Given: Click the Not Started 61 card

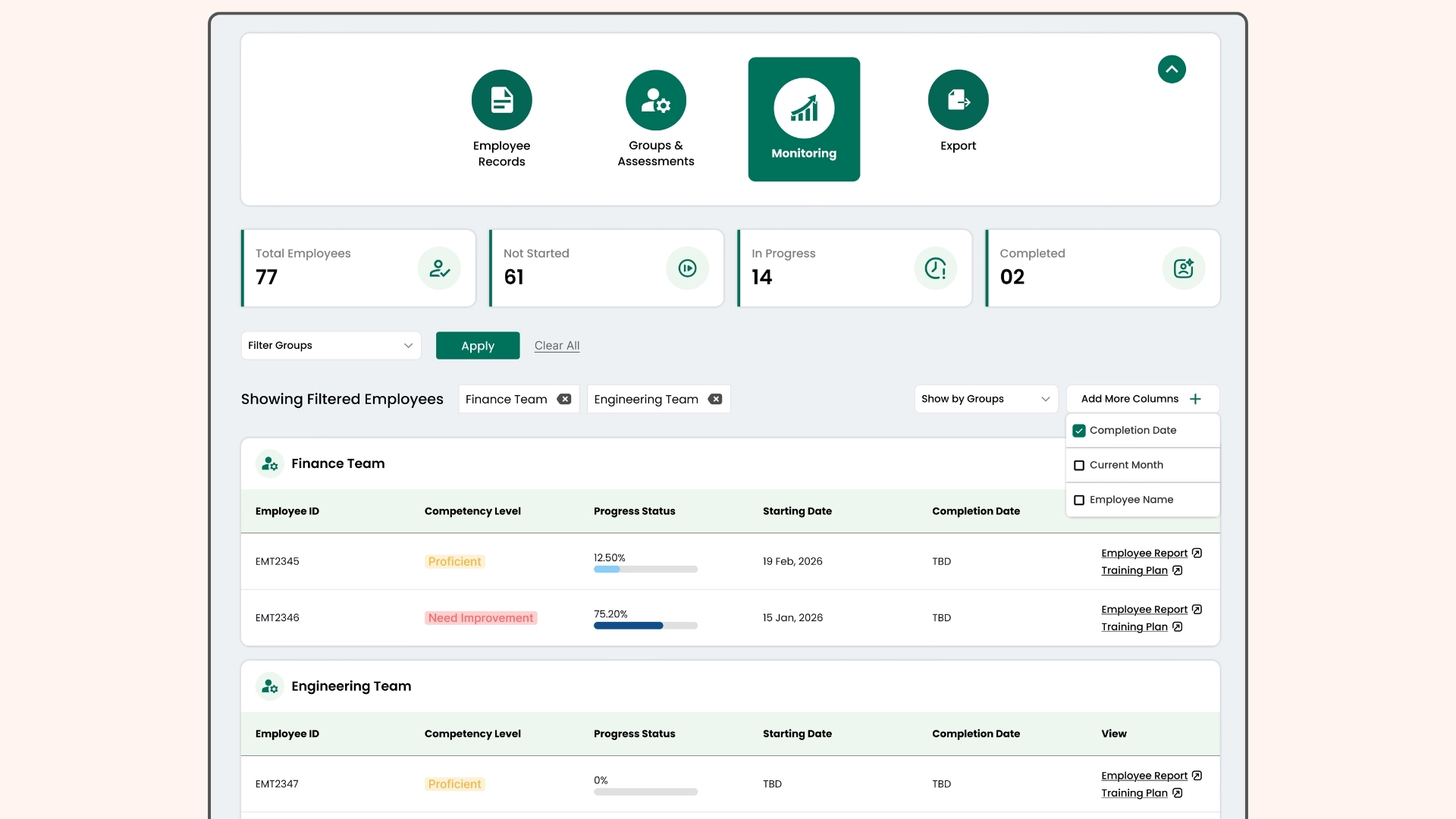Looking at the screenshot, I should (x=606, y=268).
